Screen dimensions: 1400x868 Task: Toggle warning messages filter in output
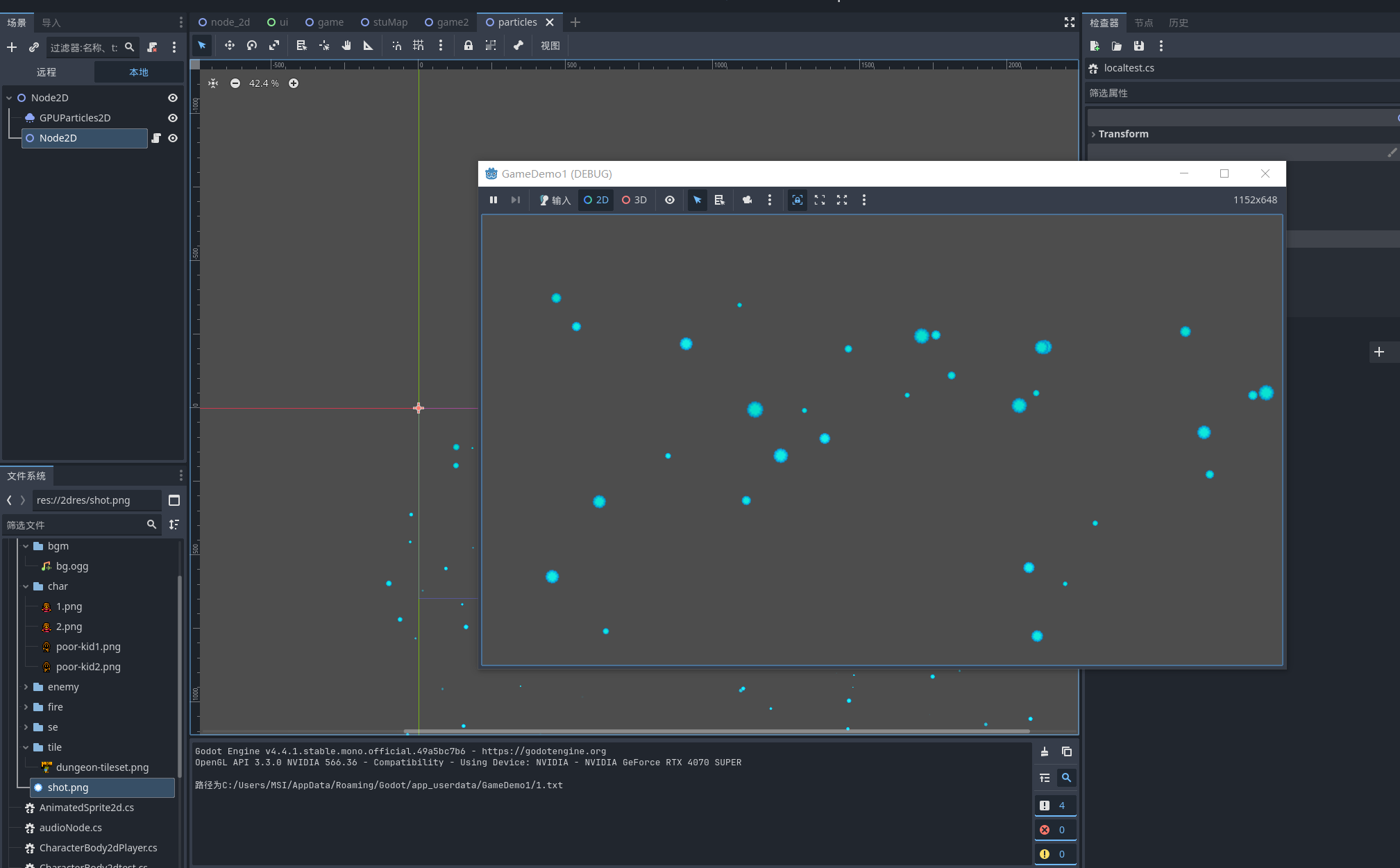1054,854
